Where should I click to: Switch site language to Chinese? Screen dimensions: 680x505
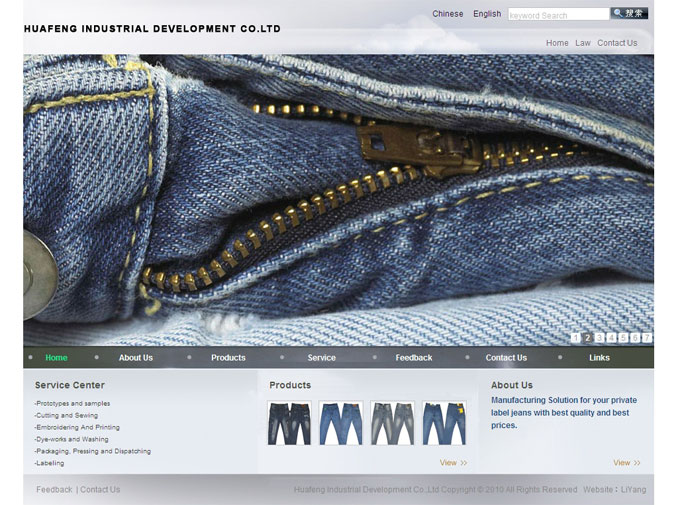(447, 14)
